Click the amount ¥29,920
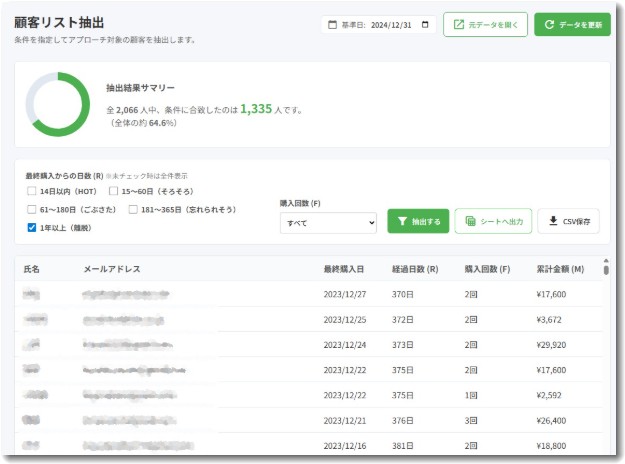This screenshot has width=625, height=464. coord(551,345)
